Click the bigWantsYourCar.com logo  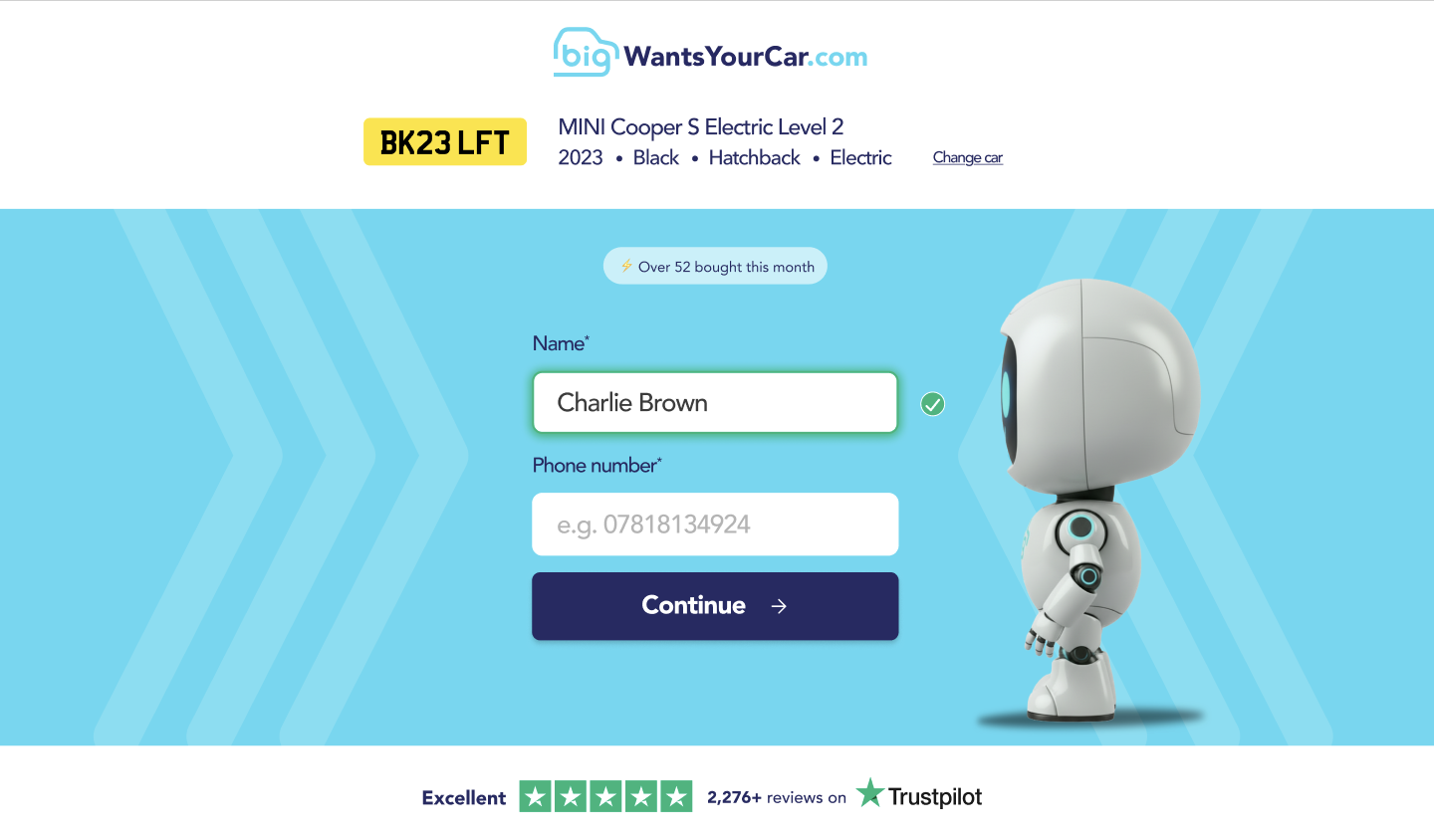click(710, 53)
